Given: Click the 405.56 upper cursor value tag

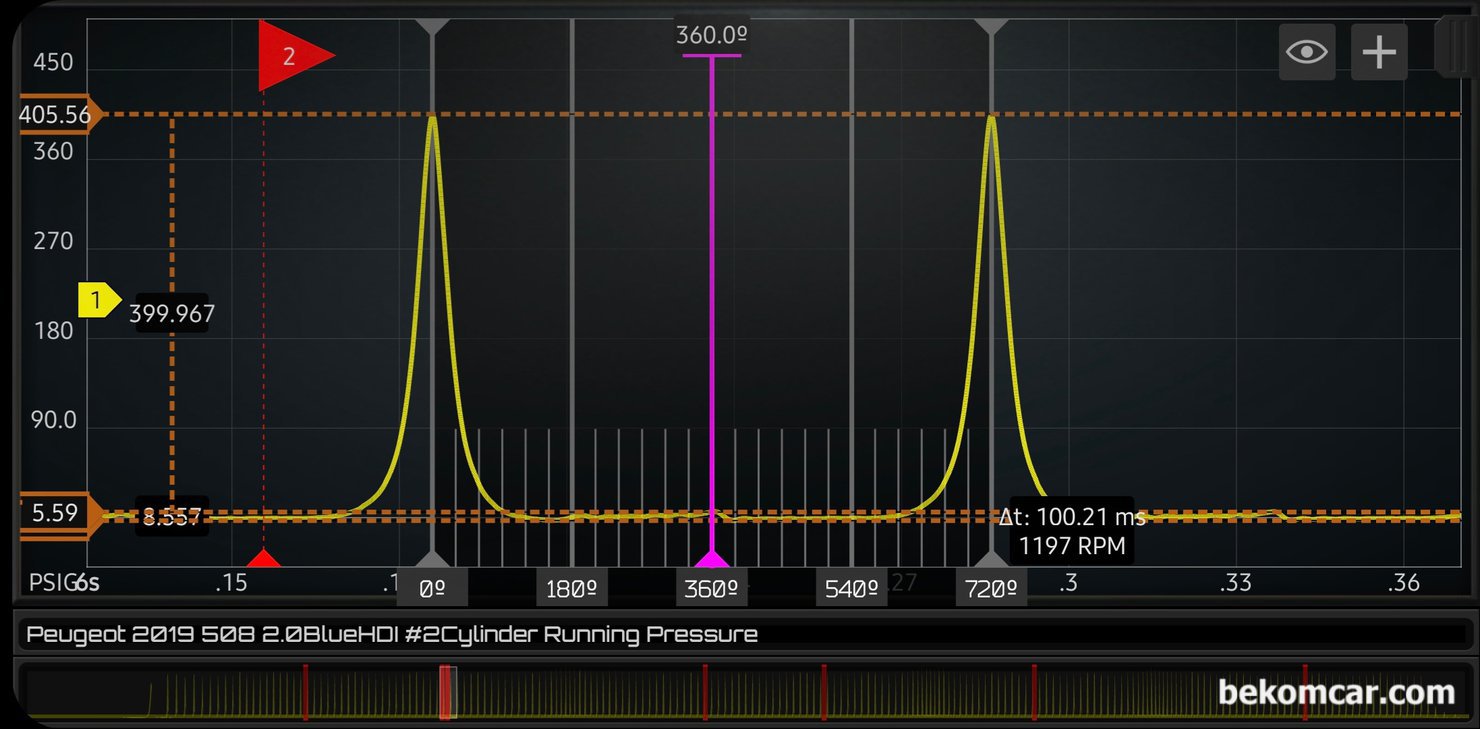Looking at the screenshot, I should (56, 115).
